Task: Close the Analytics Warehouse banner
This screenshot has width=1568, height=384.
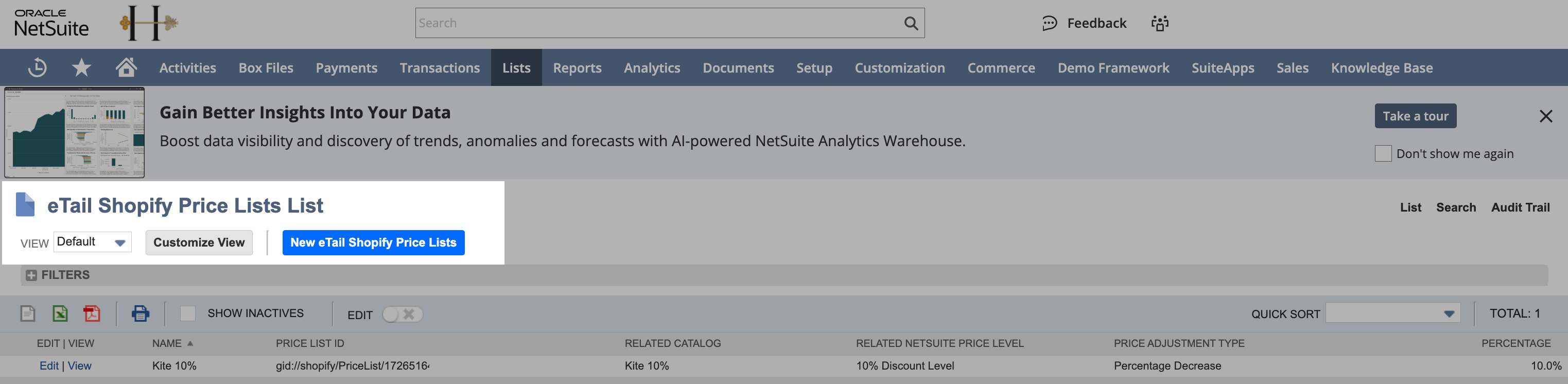Action: point(1545,116)
